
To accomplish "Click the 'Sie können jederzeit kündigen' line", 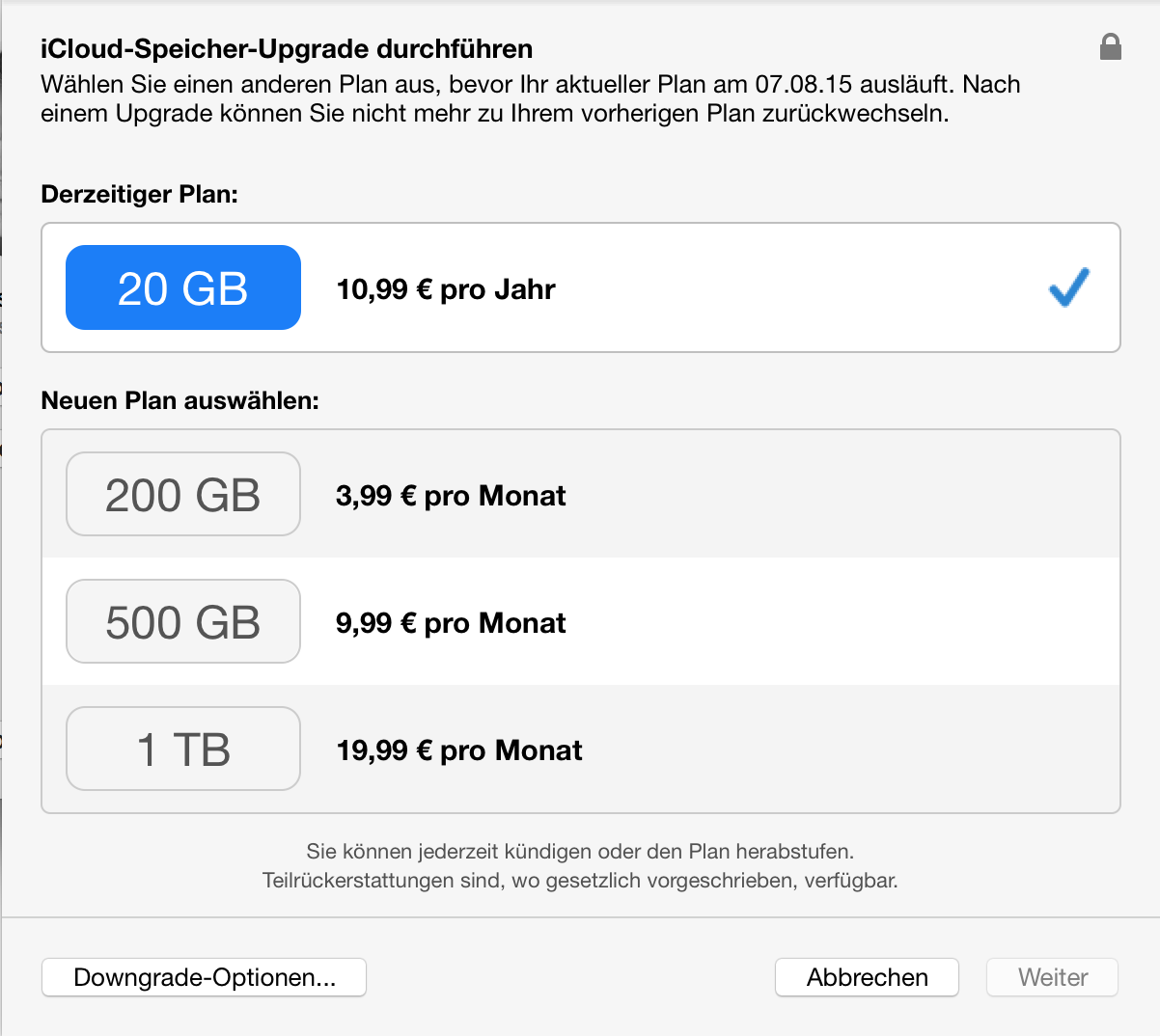I will click(x=580, y=852).
